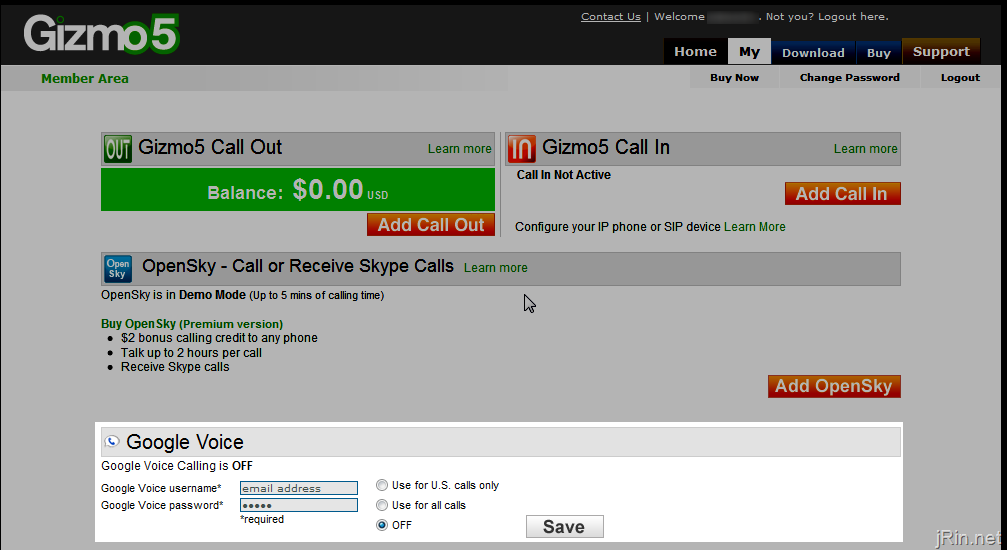Image resolution: width=1007 pixels, height=550 pixels.
Task: Select Use for U.S. calls only
Action: pos(382,485)
